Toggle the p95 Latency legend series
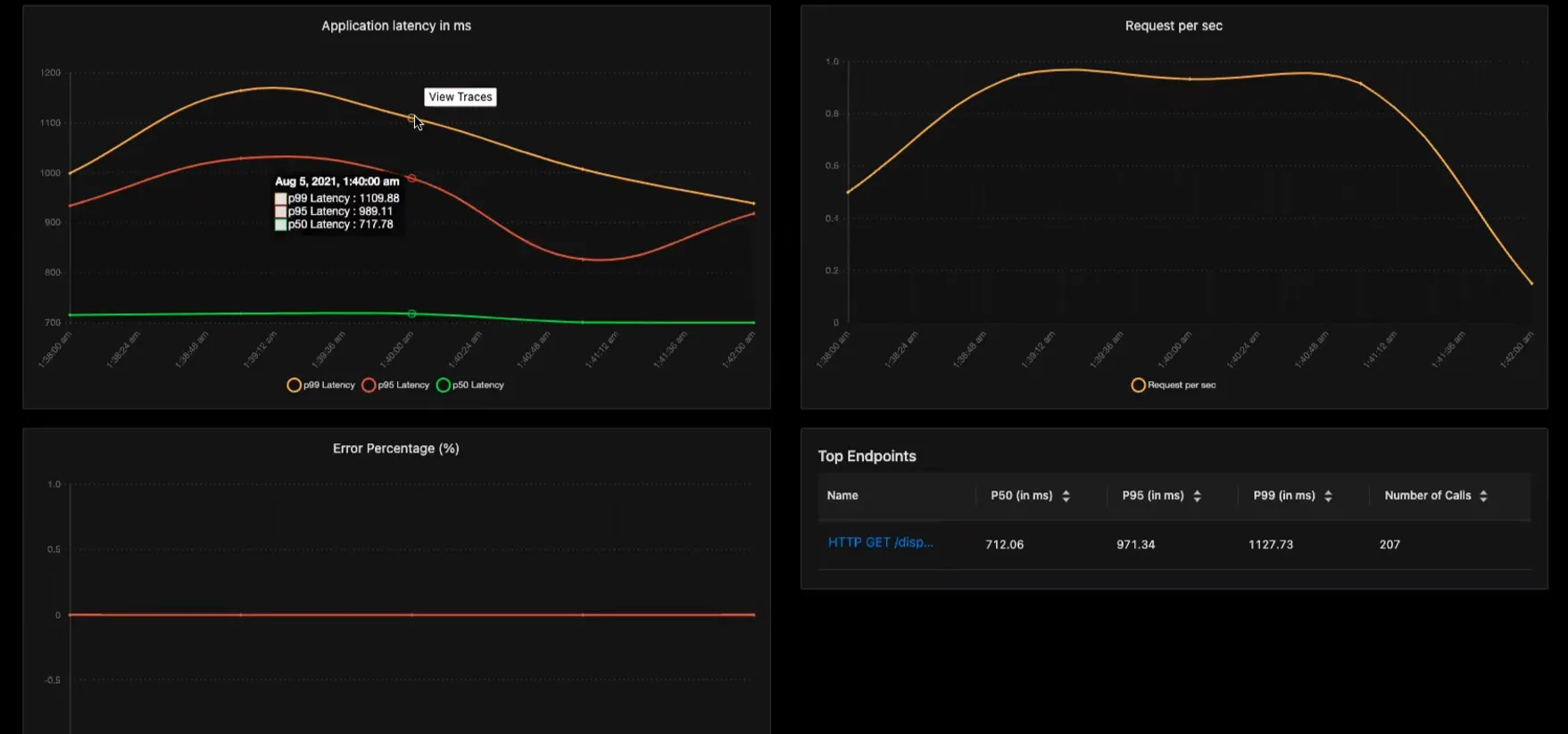This screenshot has width=1568, height=734. pos(395,385)
